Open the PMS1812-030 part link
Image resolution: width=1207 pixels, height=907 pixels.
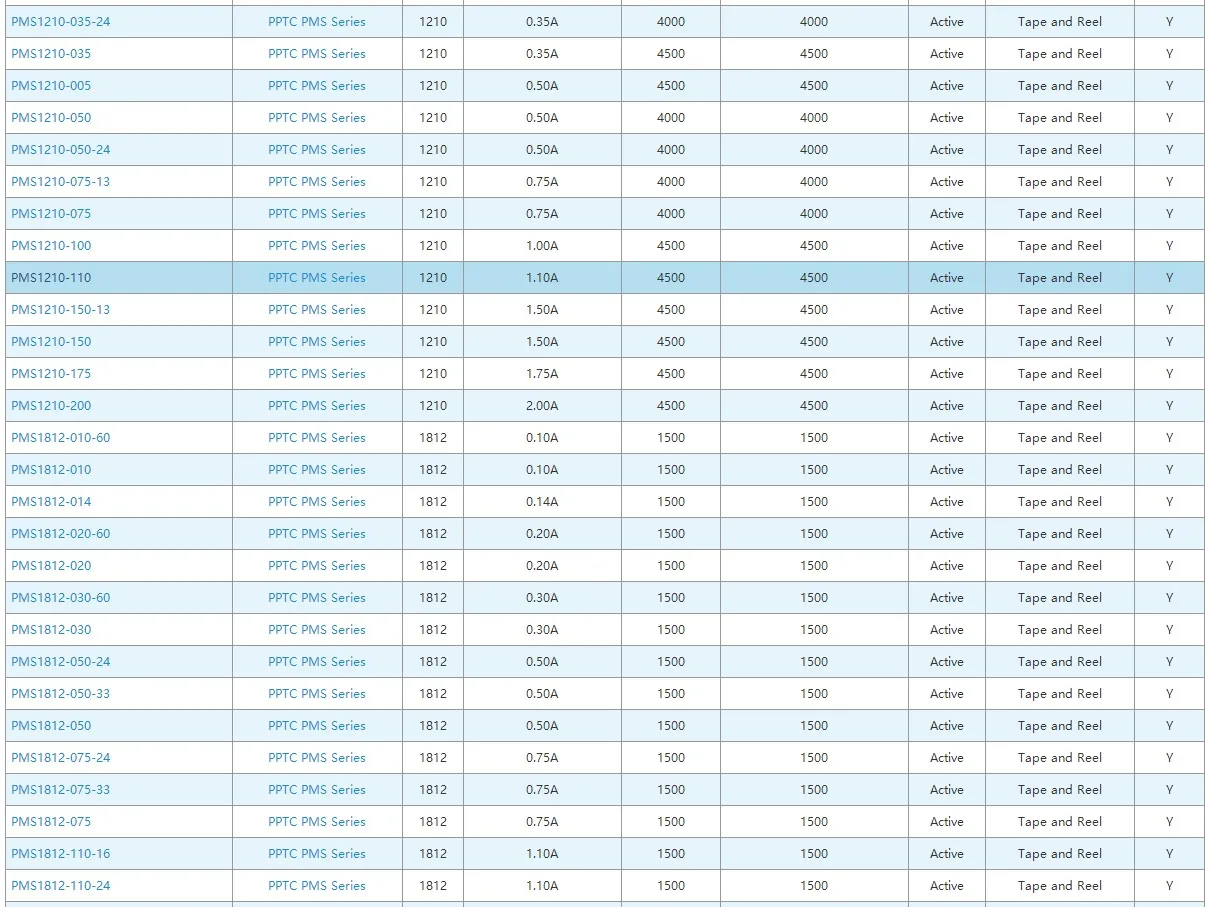point(51,630)
